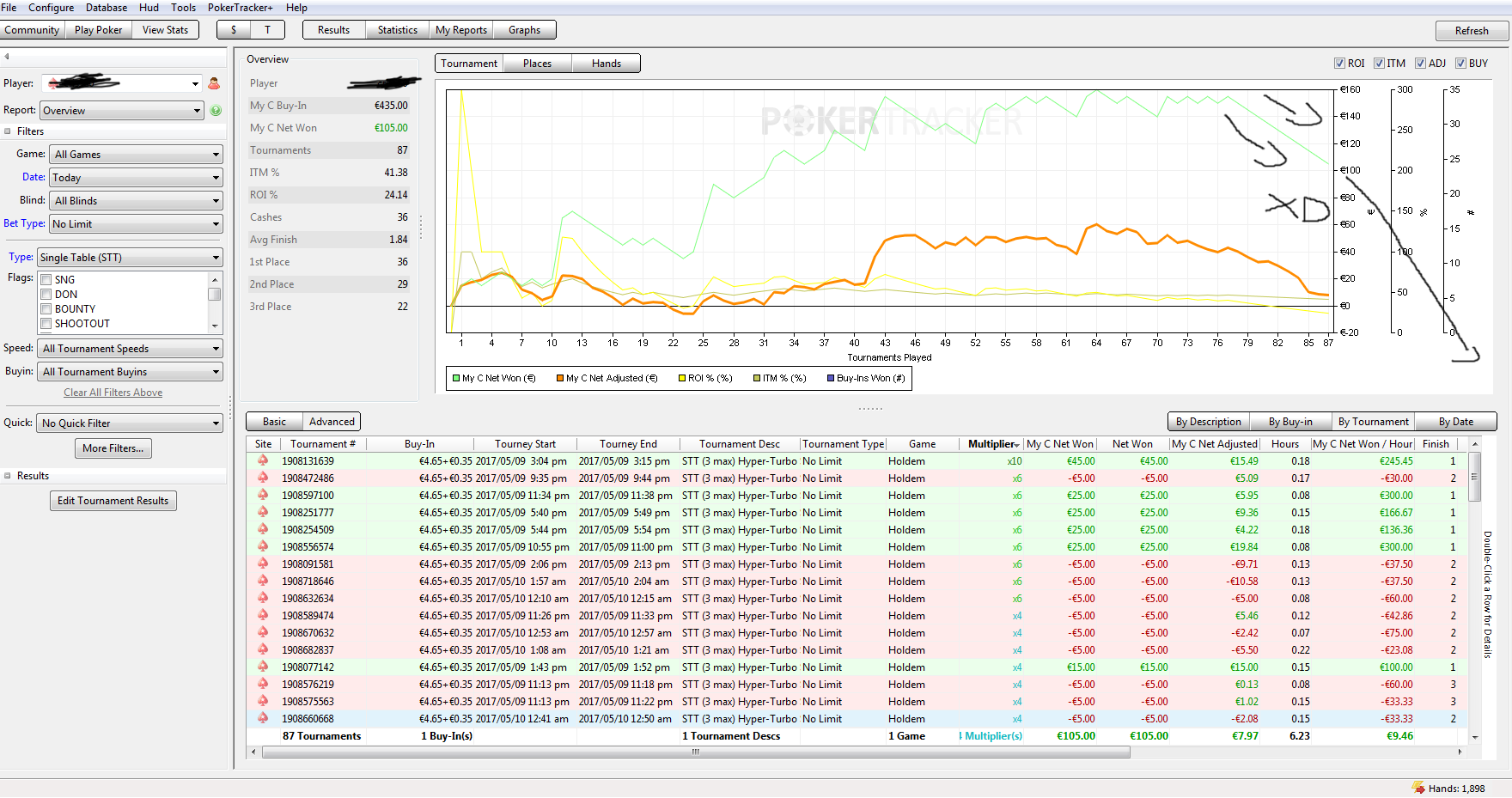Check the SNG flag checkbox

(46, 280)
